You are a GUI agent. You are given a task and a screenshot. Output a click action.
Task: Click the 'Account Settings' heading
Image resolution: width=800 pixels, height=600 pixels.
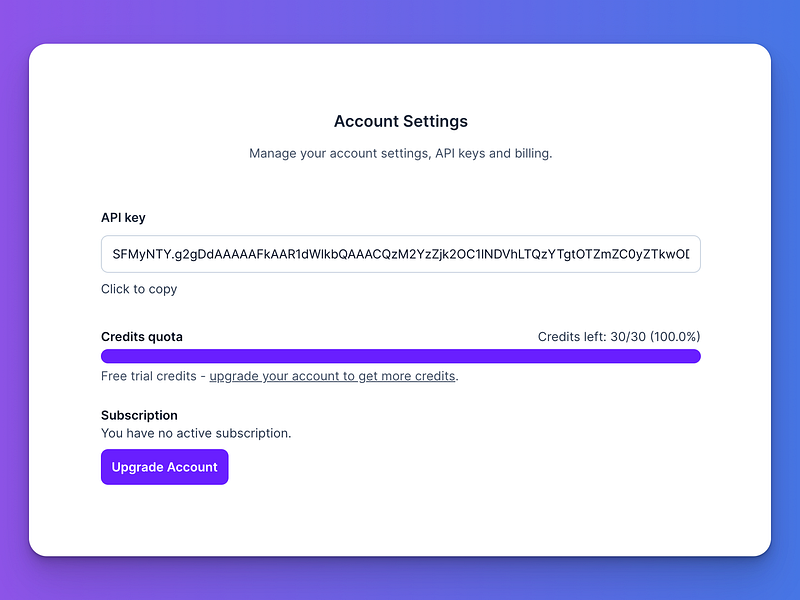pyautogui.click(x=400, y=121)
